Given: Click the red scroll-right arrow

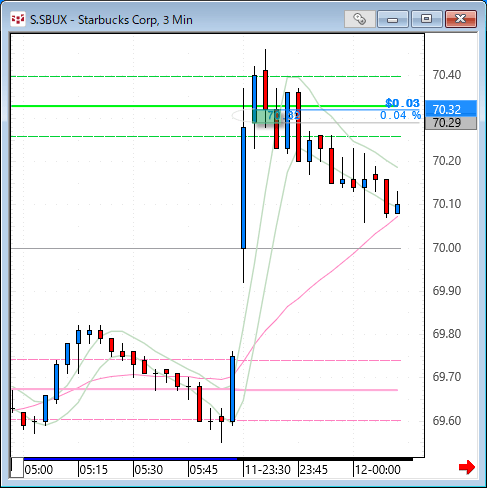Looking at the screenshot, I should (467, 467).
